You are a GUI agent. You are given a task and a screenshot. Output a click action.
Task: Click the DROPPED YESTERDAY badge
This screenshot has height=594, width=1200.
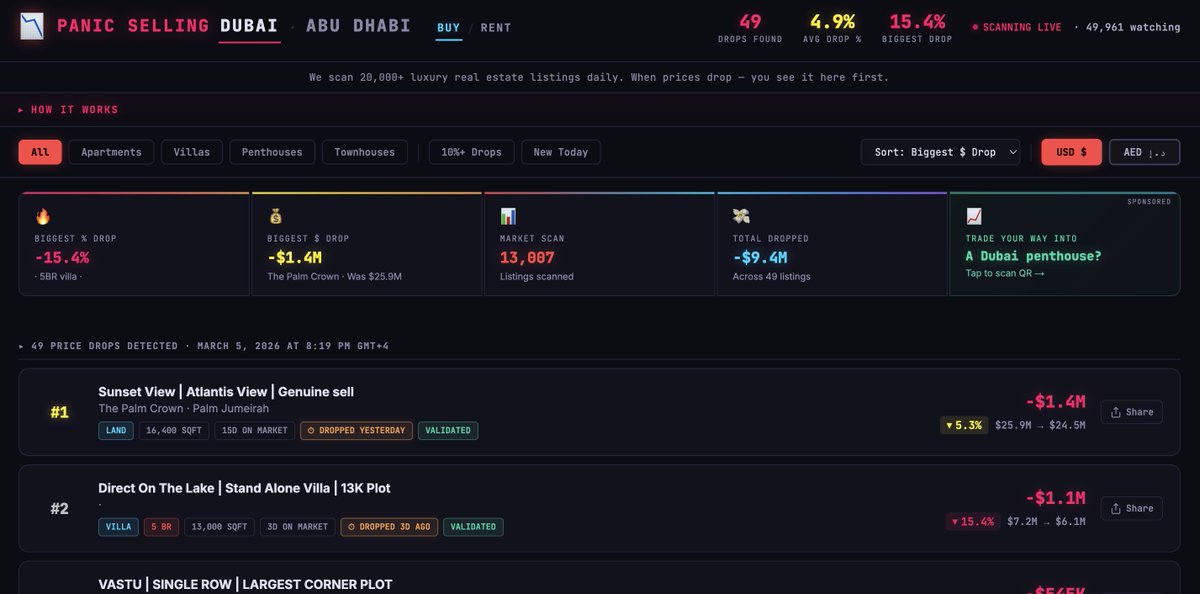[x=356, y=430]
